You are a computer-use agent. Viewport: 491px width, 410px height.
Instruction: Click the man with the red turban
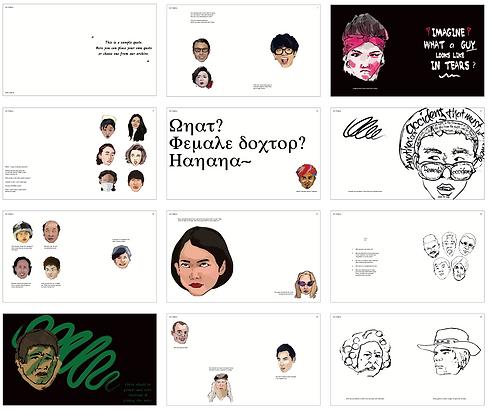click(306, 176)
